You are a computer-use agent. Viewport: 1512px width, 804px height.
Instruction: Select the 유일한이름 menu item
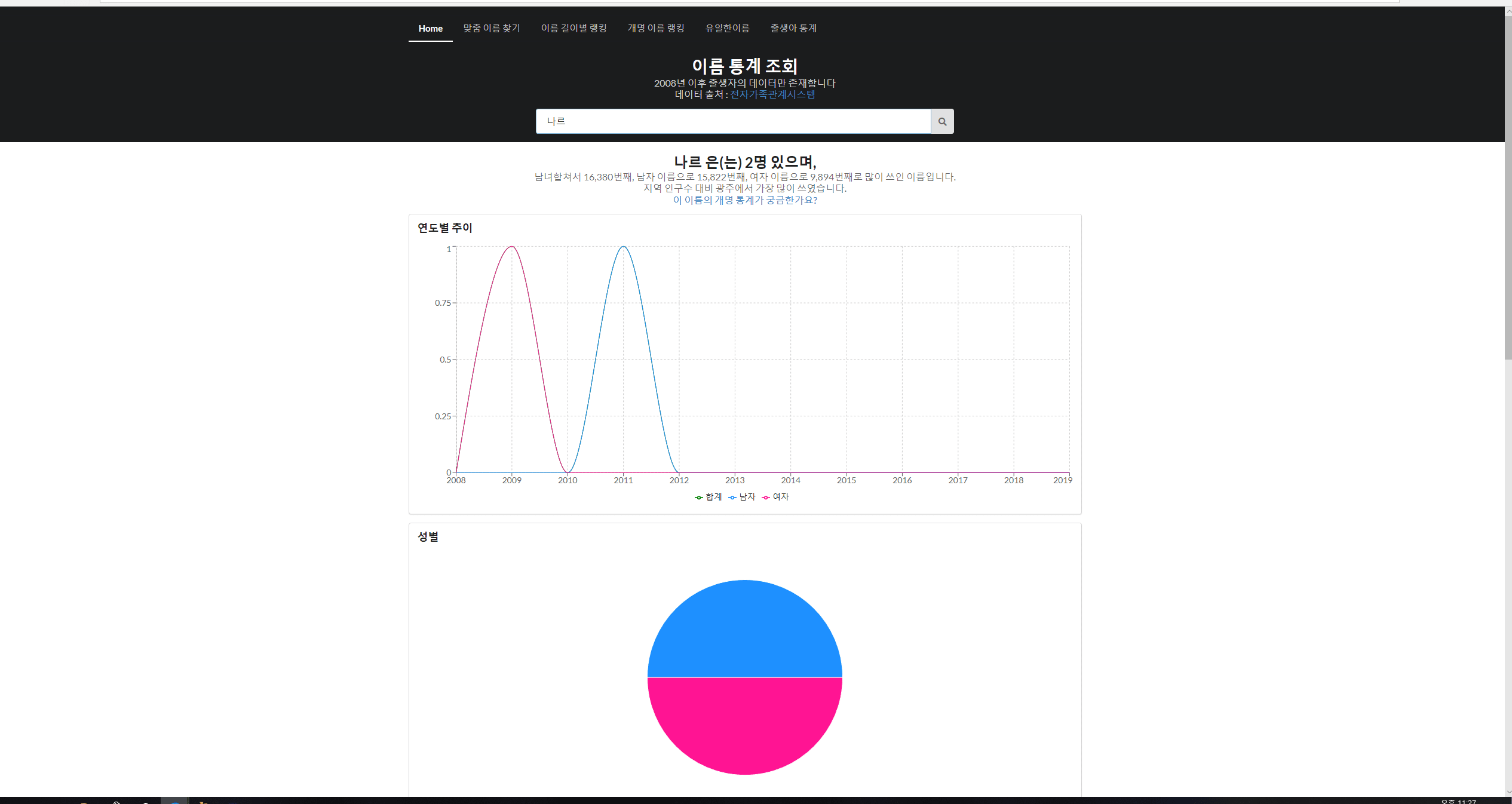(727, 28)
